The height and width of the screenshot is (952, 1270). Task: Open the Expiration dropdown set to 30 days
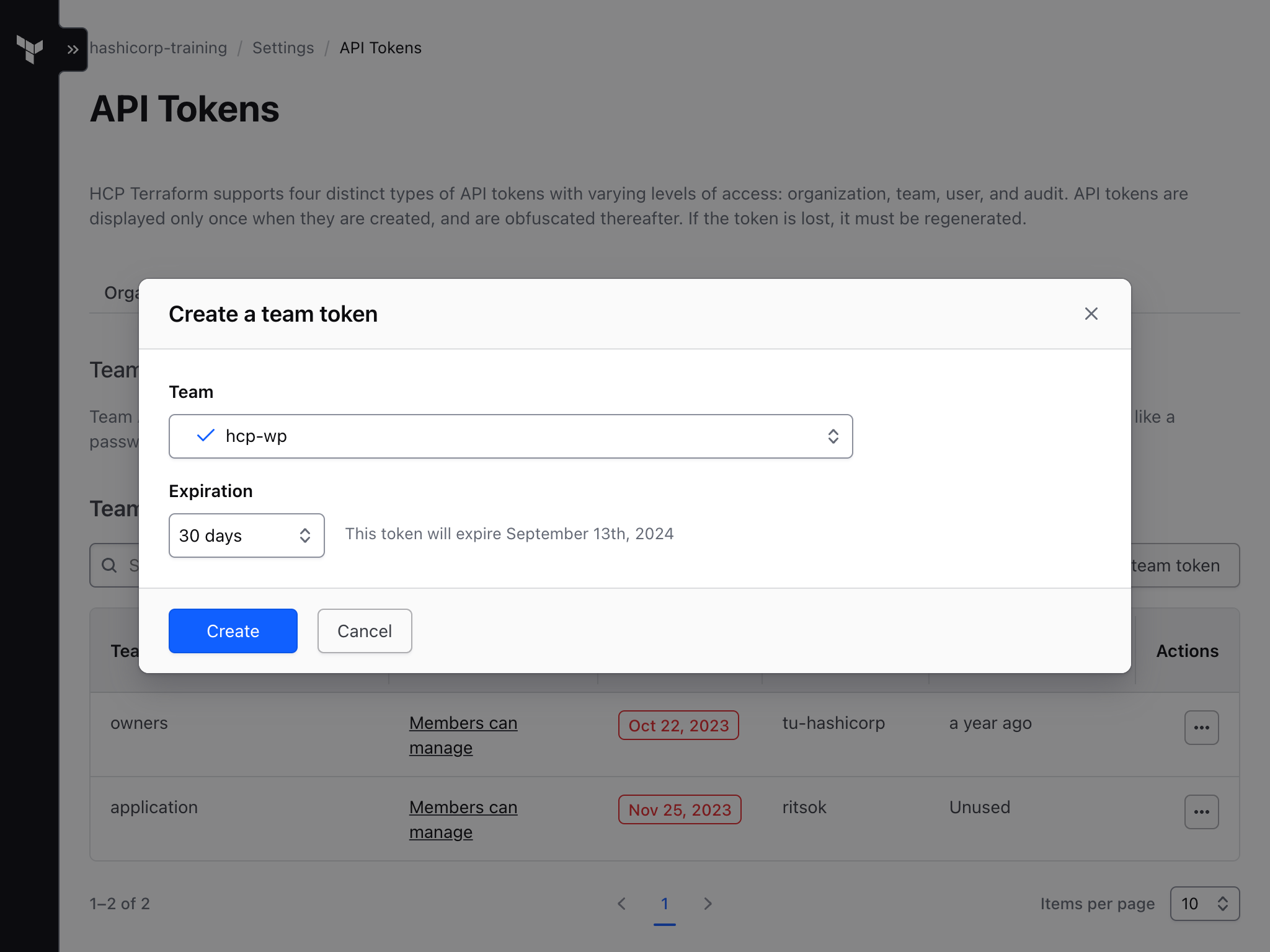pyautogui.click(x=246, y=535)
